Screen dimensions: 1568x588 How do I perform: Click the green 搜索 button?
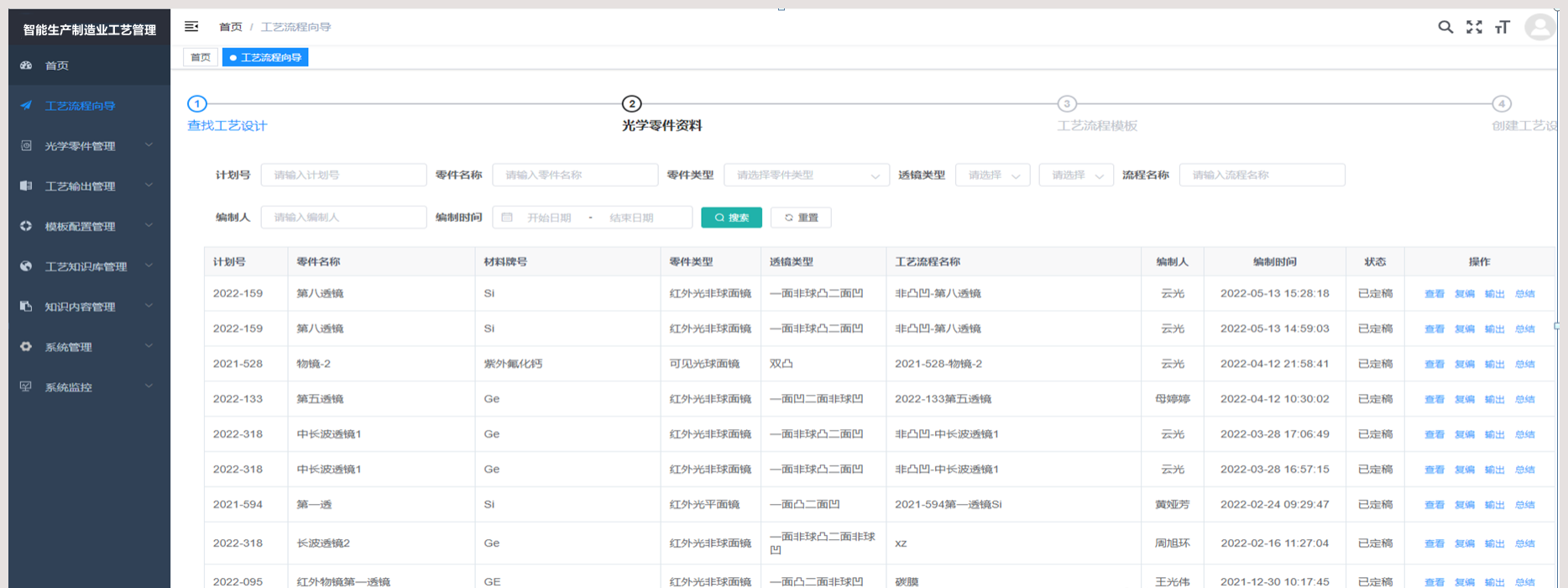coord(731,218)
